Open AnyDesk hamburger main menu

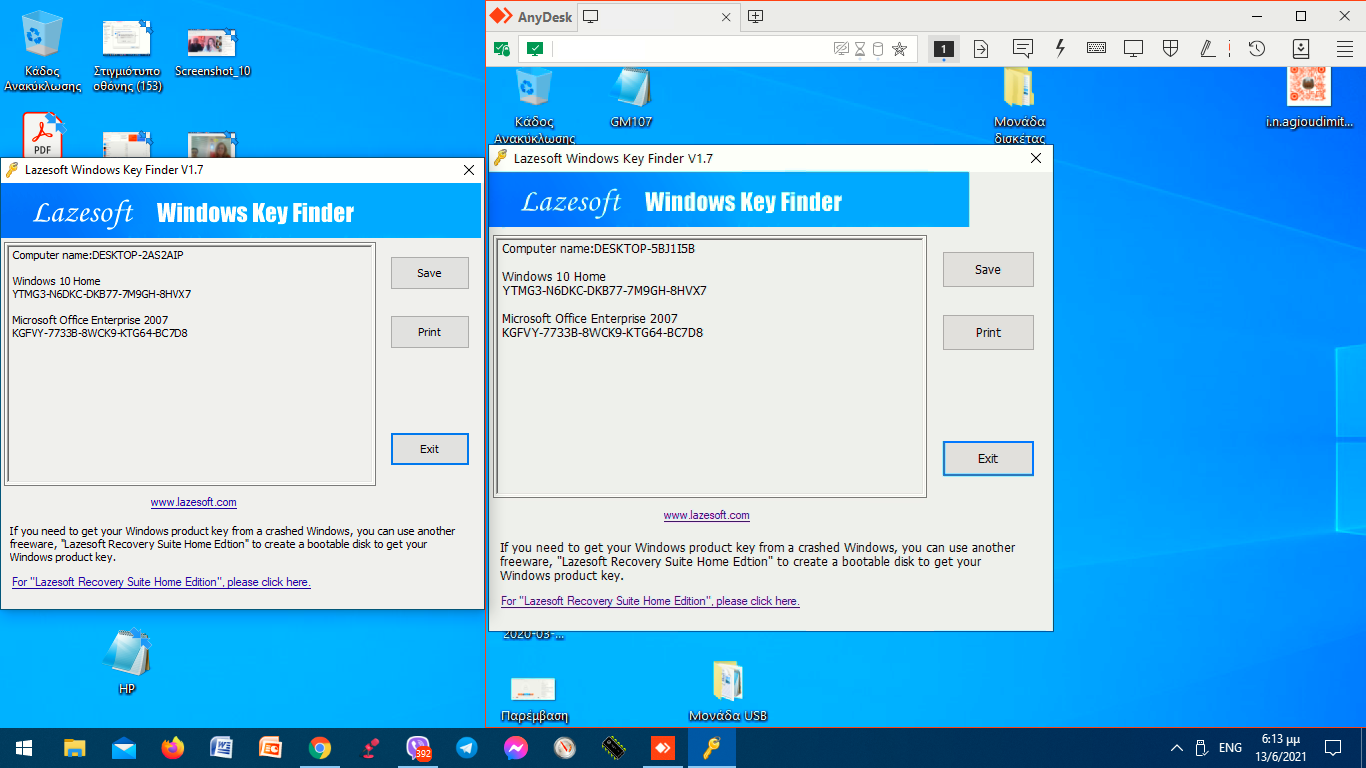click(1345, 48)
